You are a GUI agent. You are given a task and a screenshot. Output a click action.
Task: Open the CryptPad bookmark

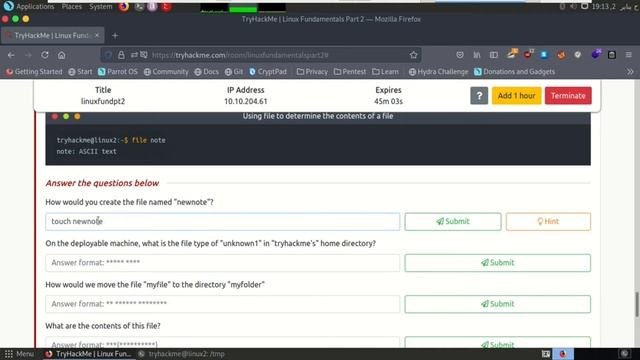pyautogui.click(x=268, y=72)
